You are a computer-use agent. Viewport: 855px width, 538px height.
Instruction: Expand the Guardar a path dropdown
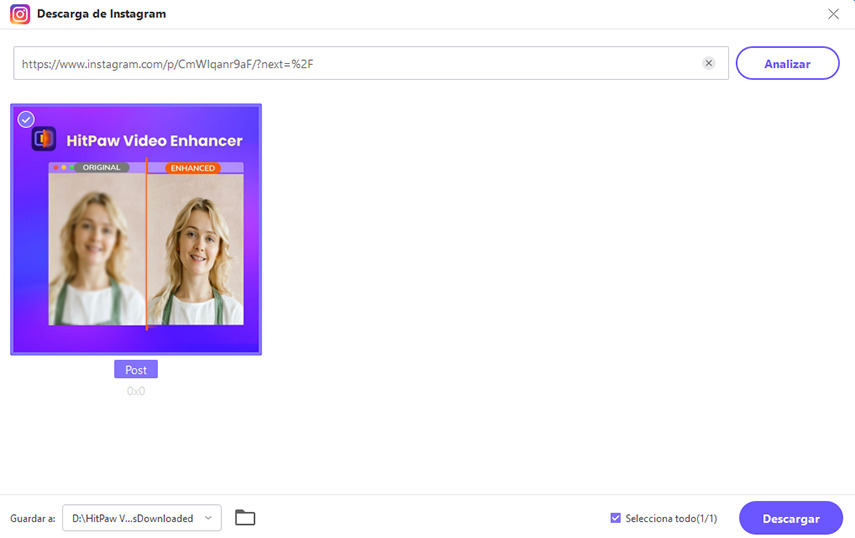(x=142, y=518)
